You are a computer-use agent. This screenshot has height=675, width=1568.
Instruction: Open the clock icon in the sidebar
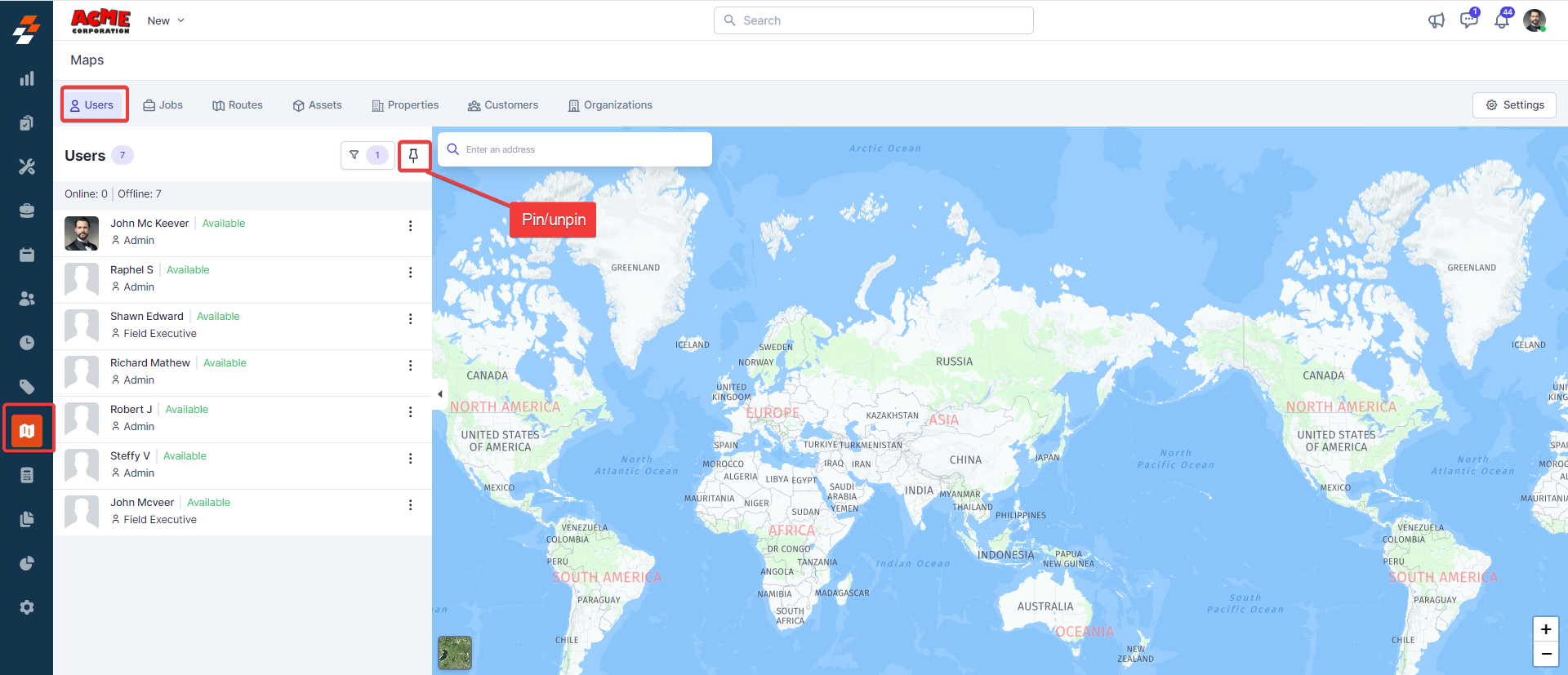click(27, 343)
